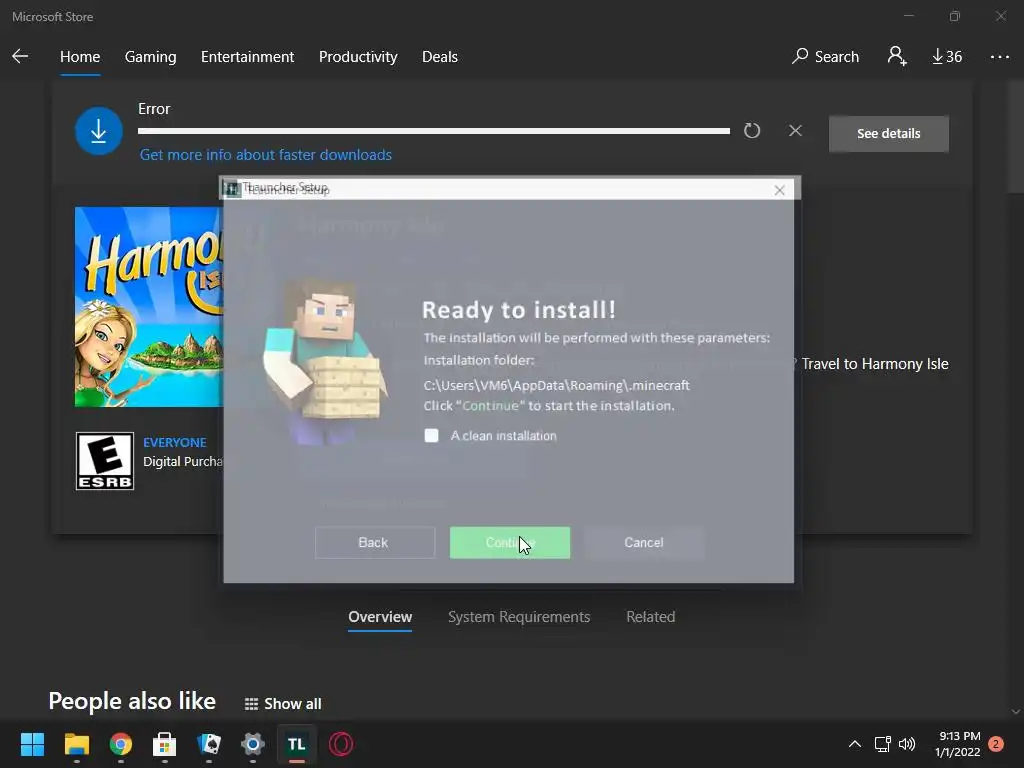Retry the failed download

point(752,131)
